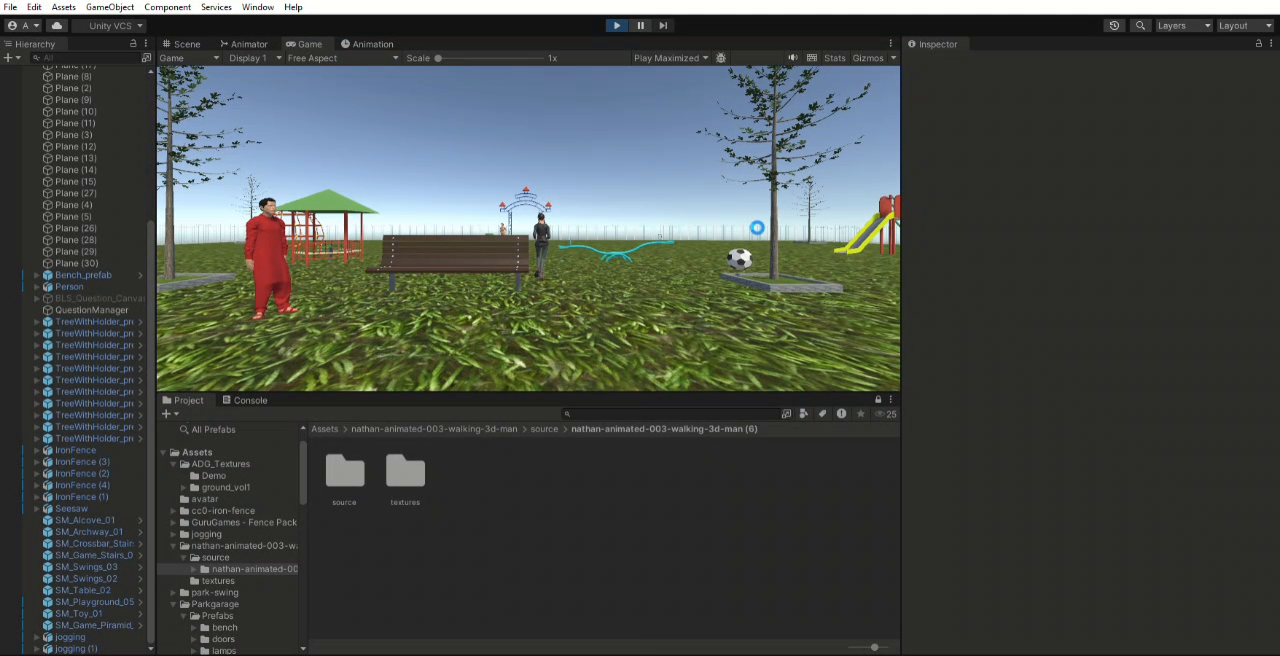Click the global search magnifier icon
Screen dimensions: 1280x656
[x=1140, y=26]
